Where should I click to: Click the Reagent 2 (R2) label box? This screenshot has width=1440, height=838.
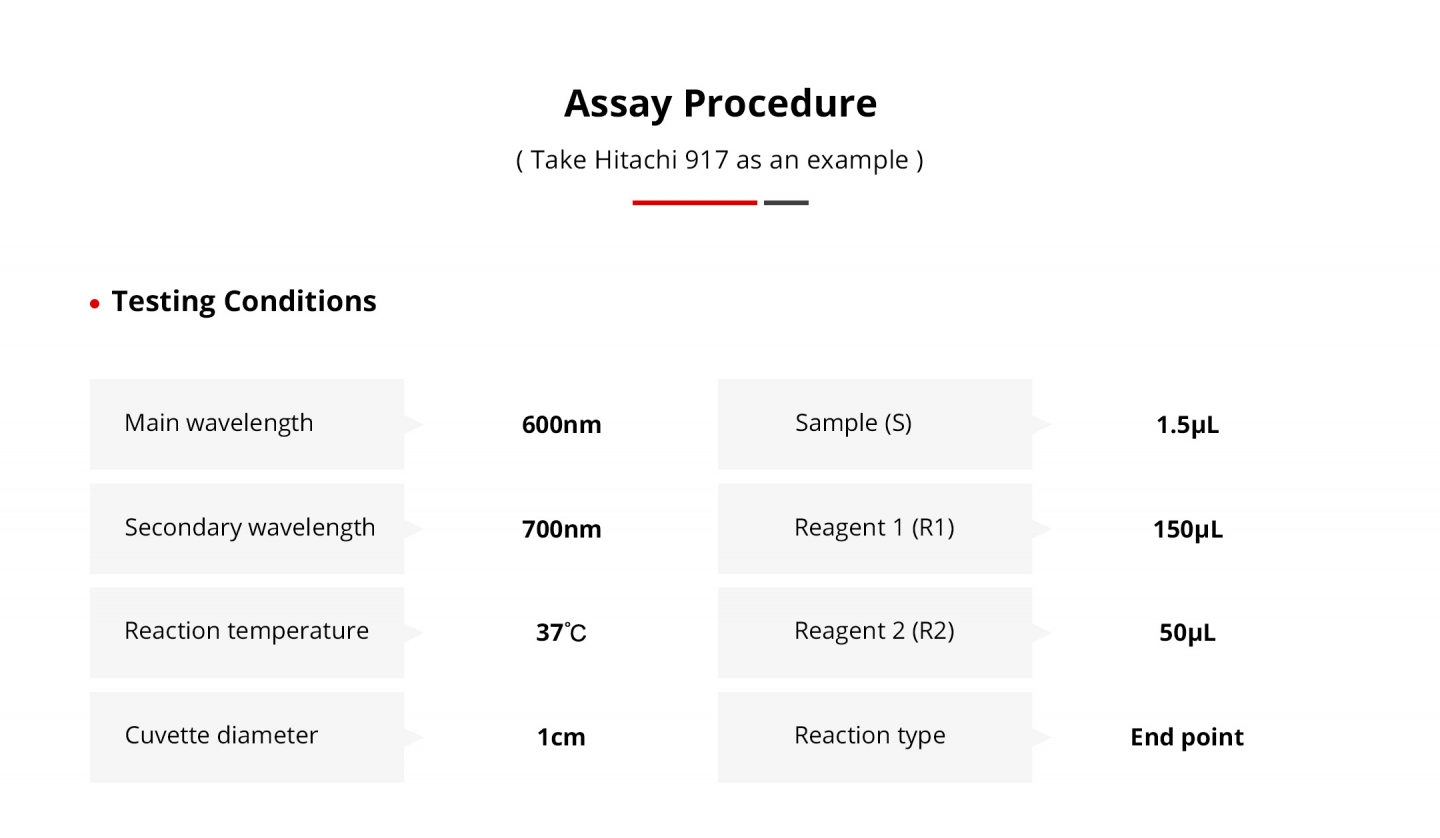tap(874, 632)
